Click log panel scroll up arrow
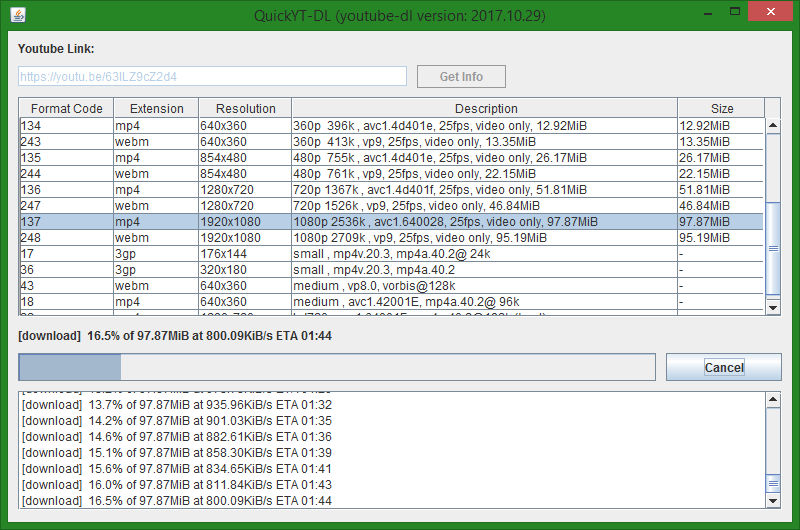Screen dimensions: 800x530 pos(773,400)
